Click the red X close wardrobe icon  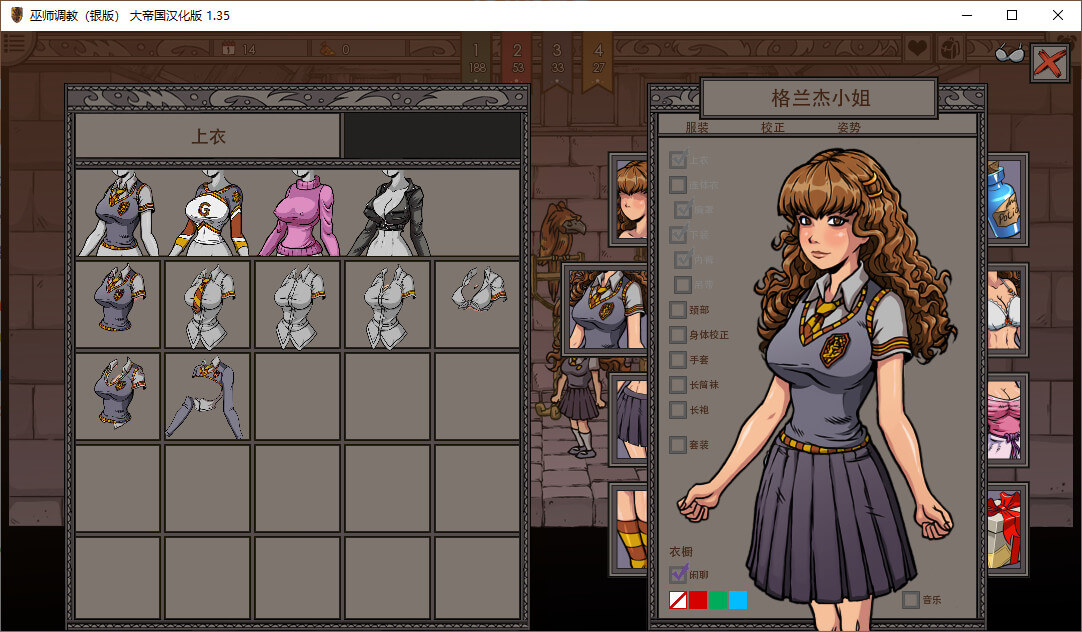tap(1048, 63)
